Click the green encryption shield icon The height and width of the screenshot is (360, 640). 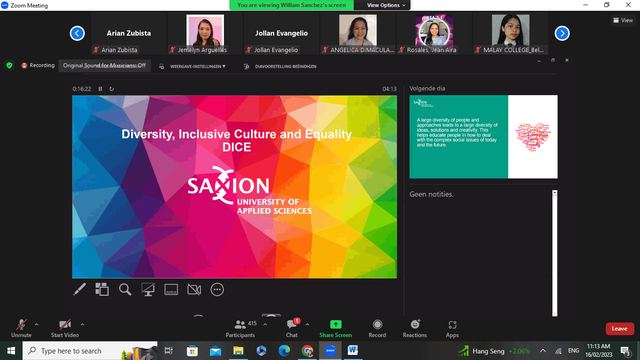pos(9,65)
